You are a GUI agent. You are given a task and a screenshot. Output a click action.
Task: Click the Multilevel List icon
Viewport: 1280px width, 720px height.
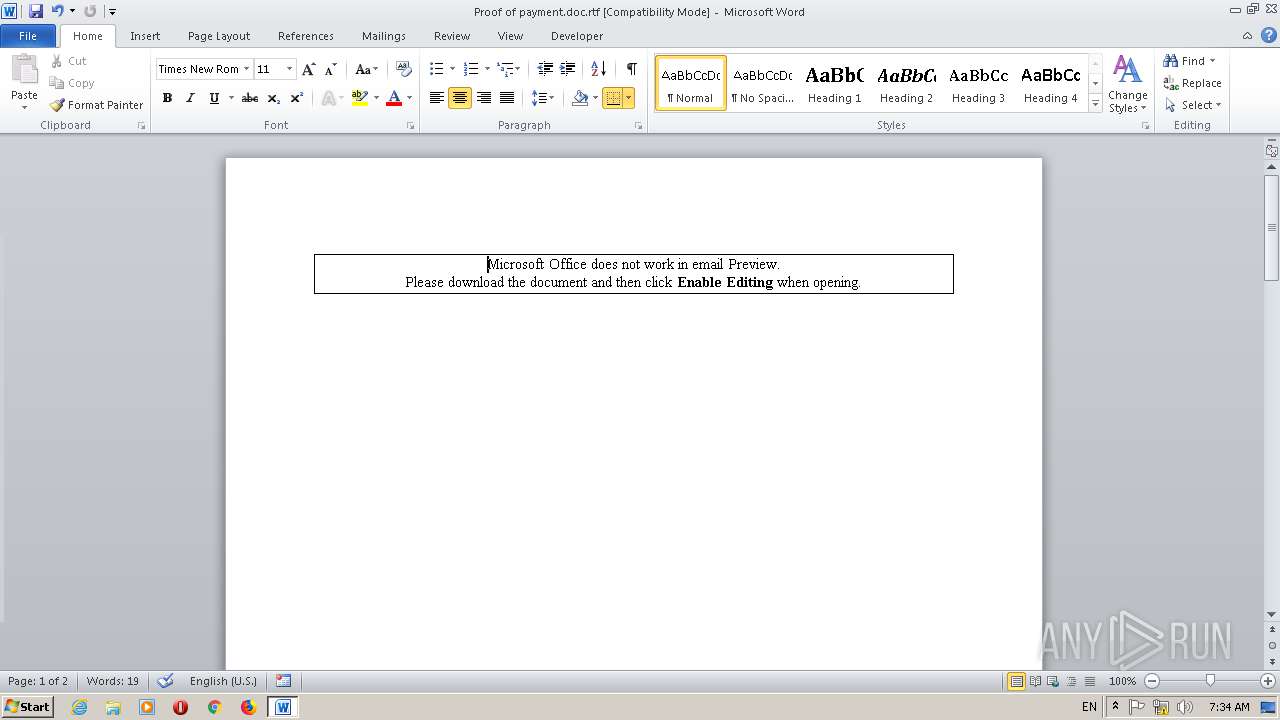pyautogui.click(x=506, y=69)
